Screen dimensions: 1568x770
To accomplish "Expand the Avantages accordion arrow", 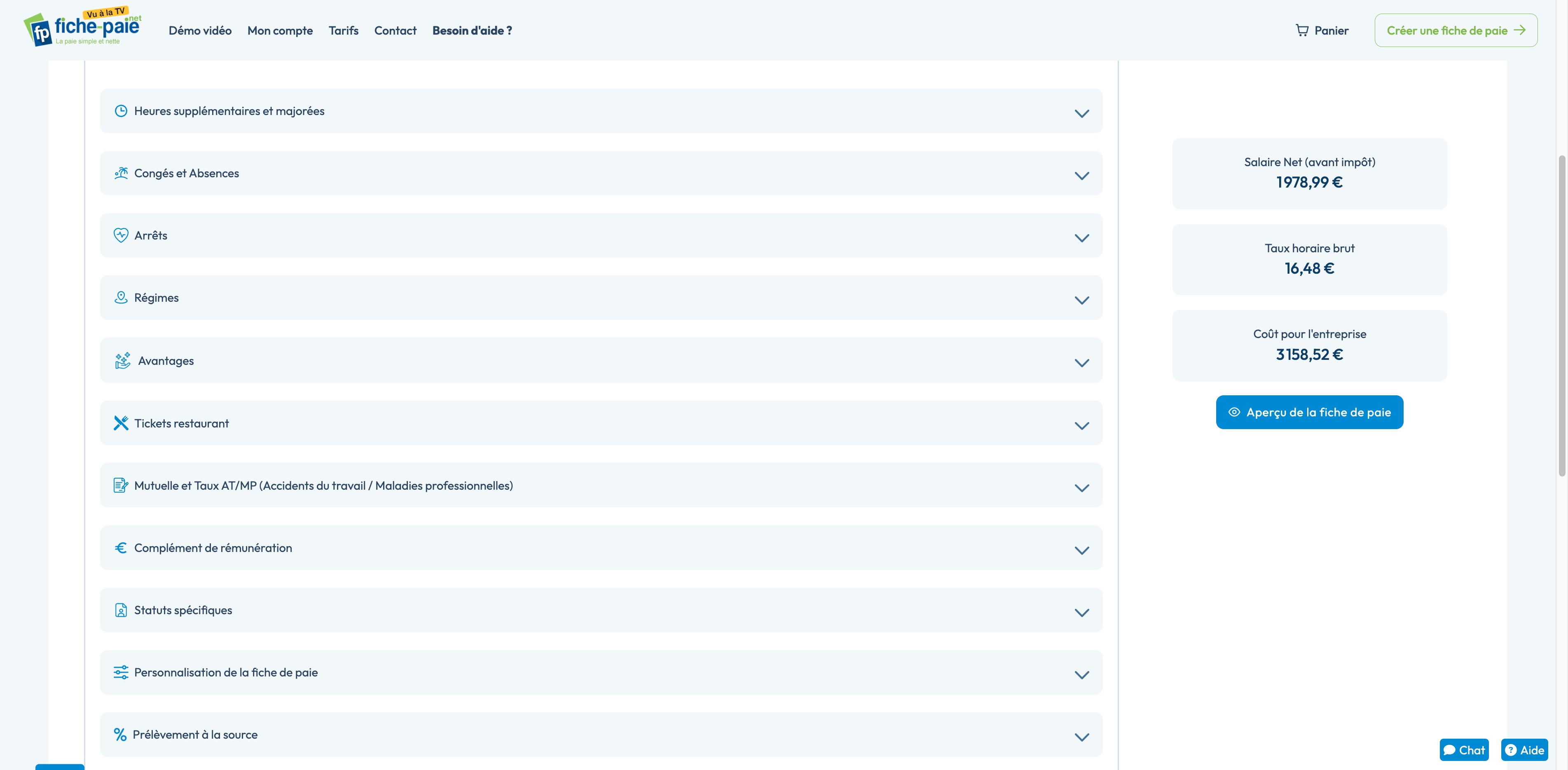I will [x=1081, y=362].
